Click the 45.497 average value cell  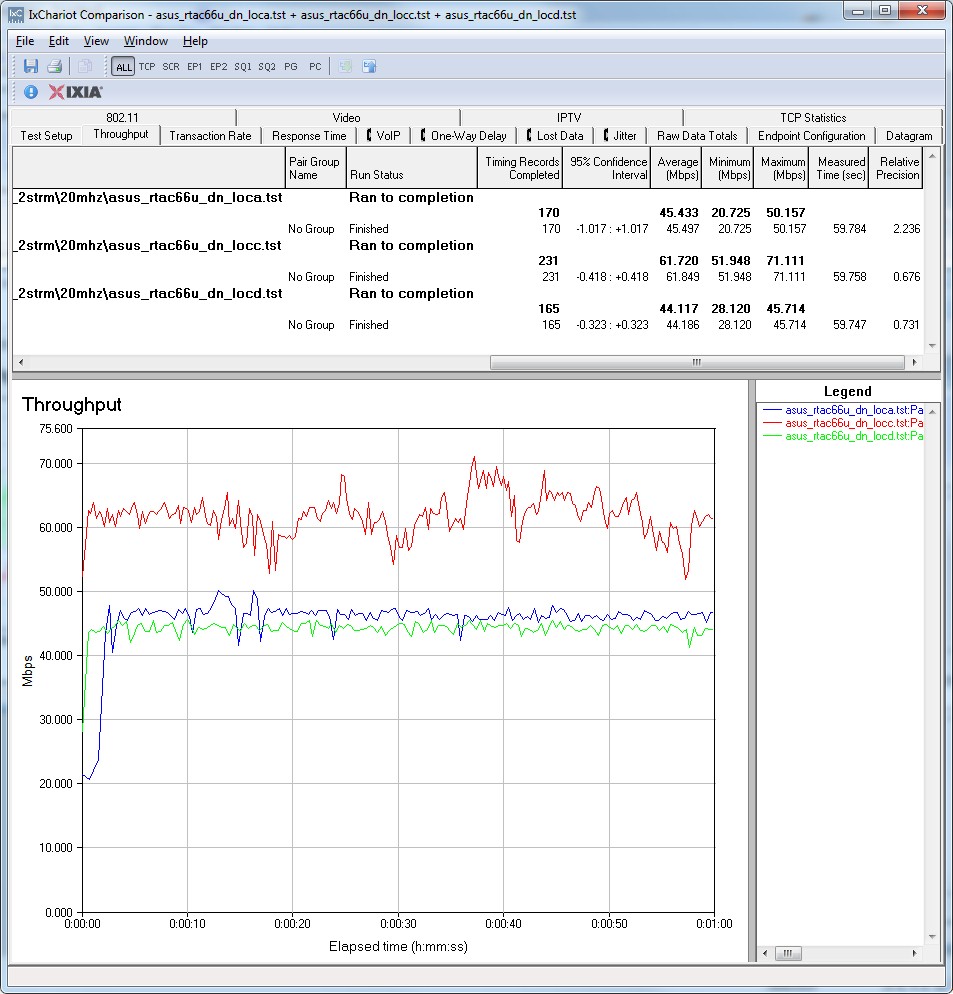pyautogui.click(x=682, y=229)
